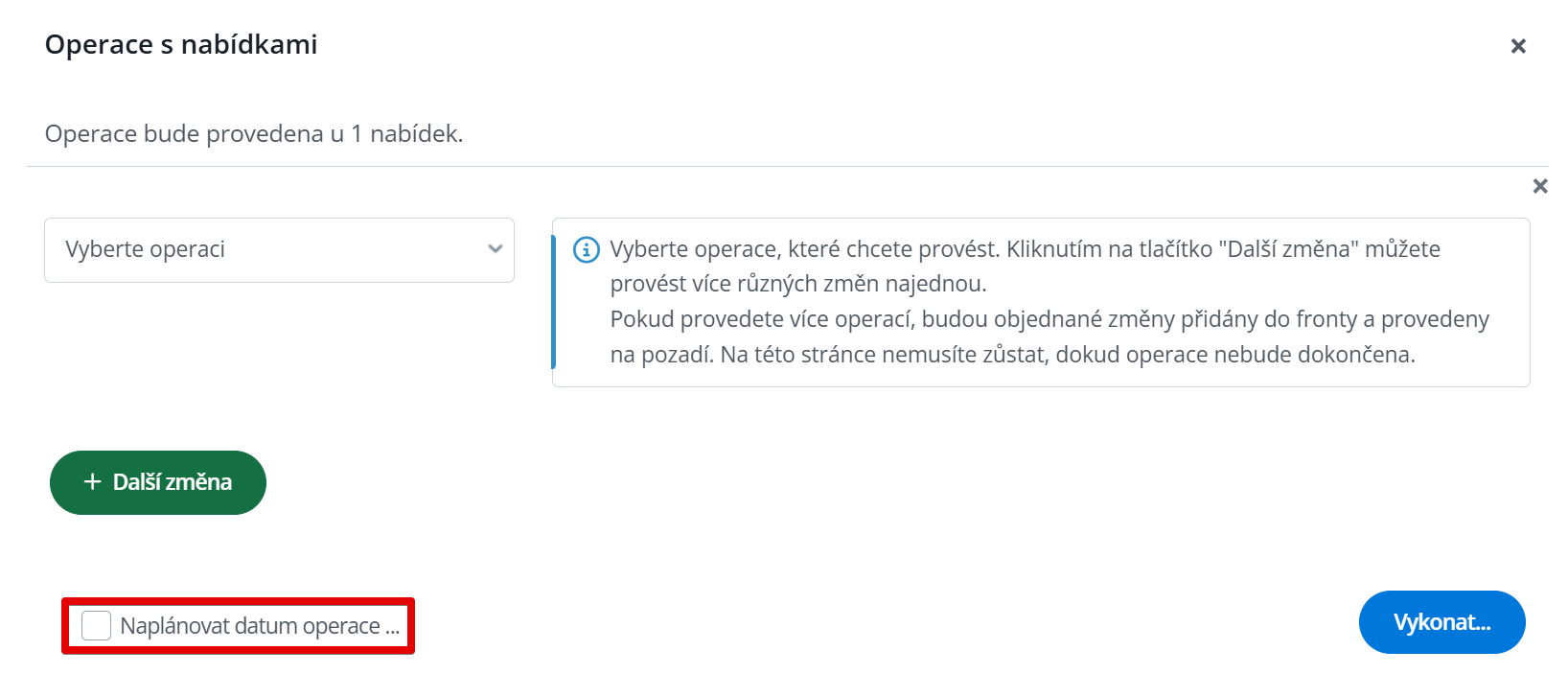This screenshot has width=1568, height=674.
Task: Toggle scheduling via the Naplánovat datum operace label
Action: click(250, 626)
